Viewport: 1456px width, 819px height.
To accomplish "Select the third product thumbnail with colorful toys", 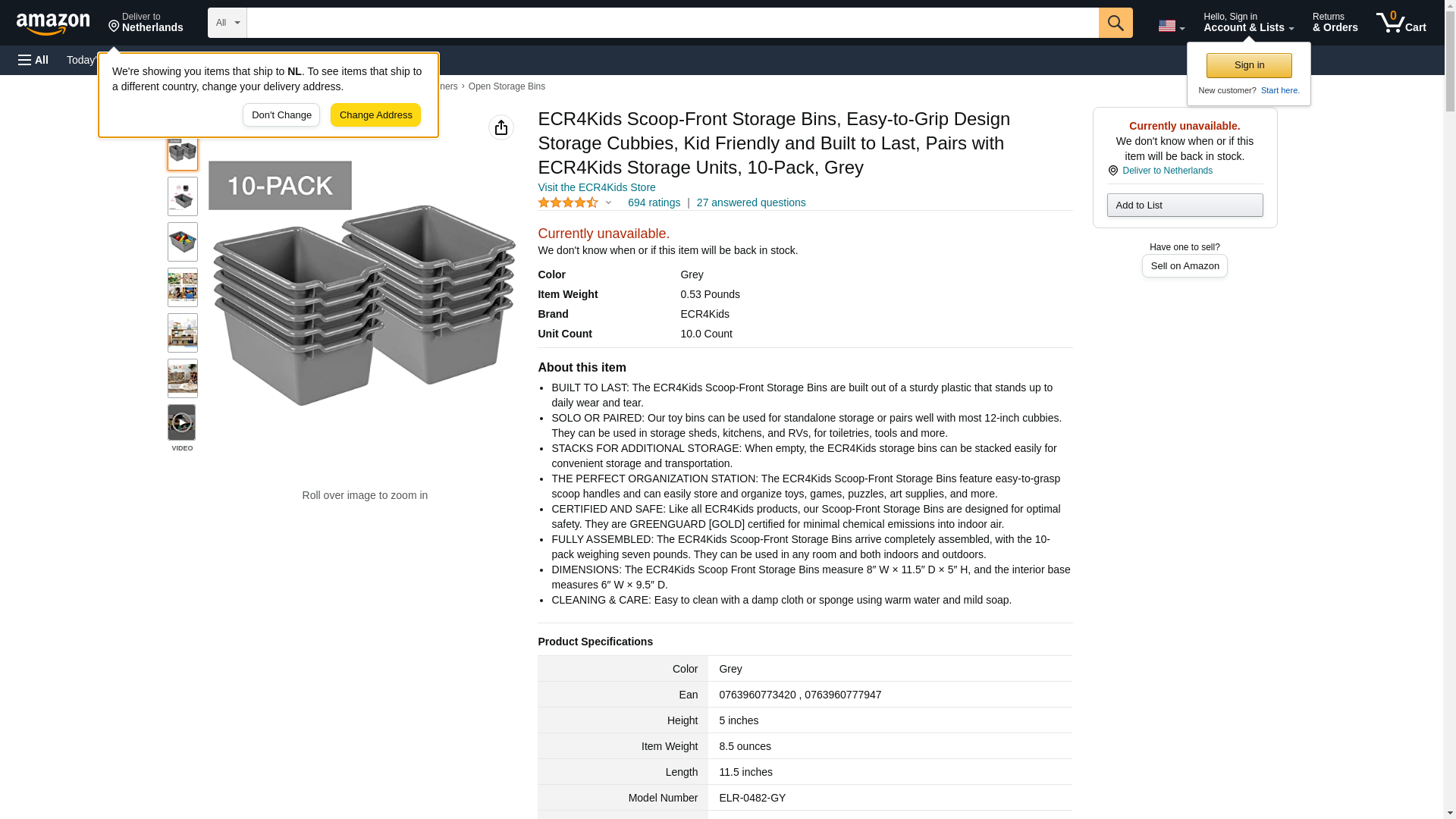I will point(182,242).
